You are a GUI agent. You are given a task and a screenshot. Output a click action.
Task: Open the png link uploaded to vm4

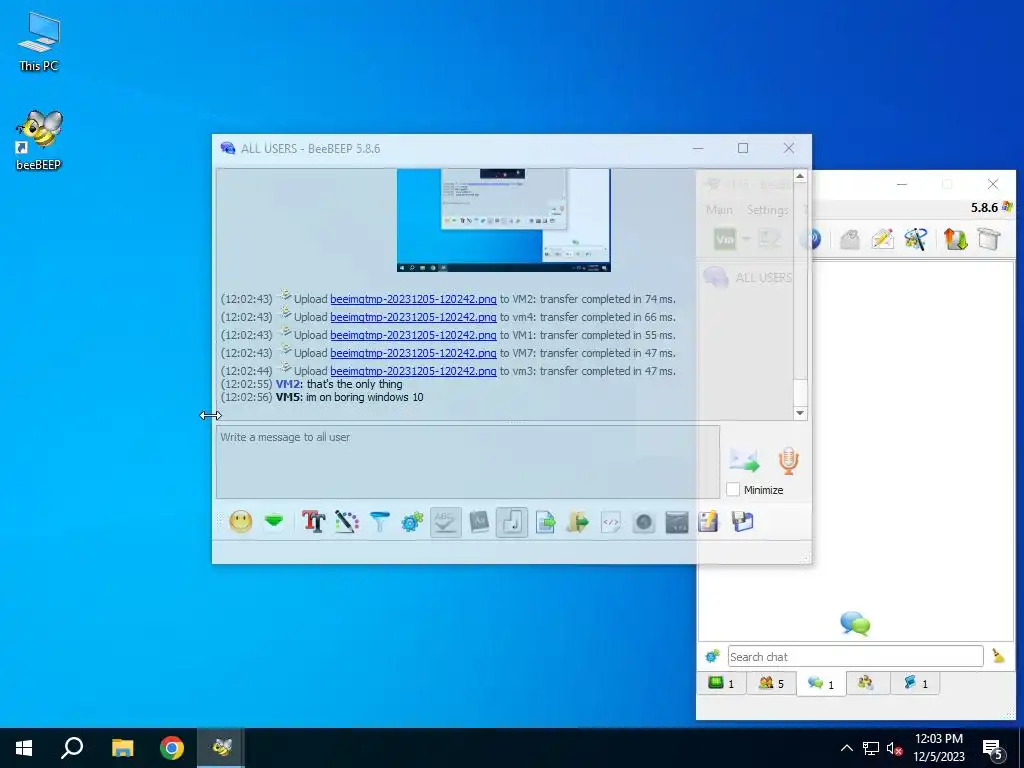click(x=413, y=317)
